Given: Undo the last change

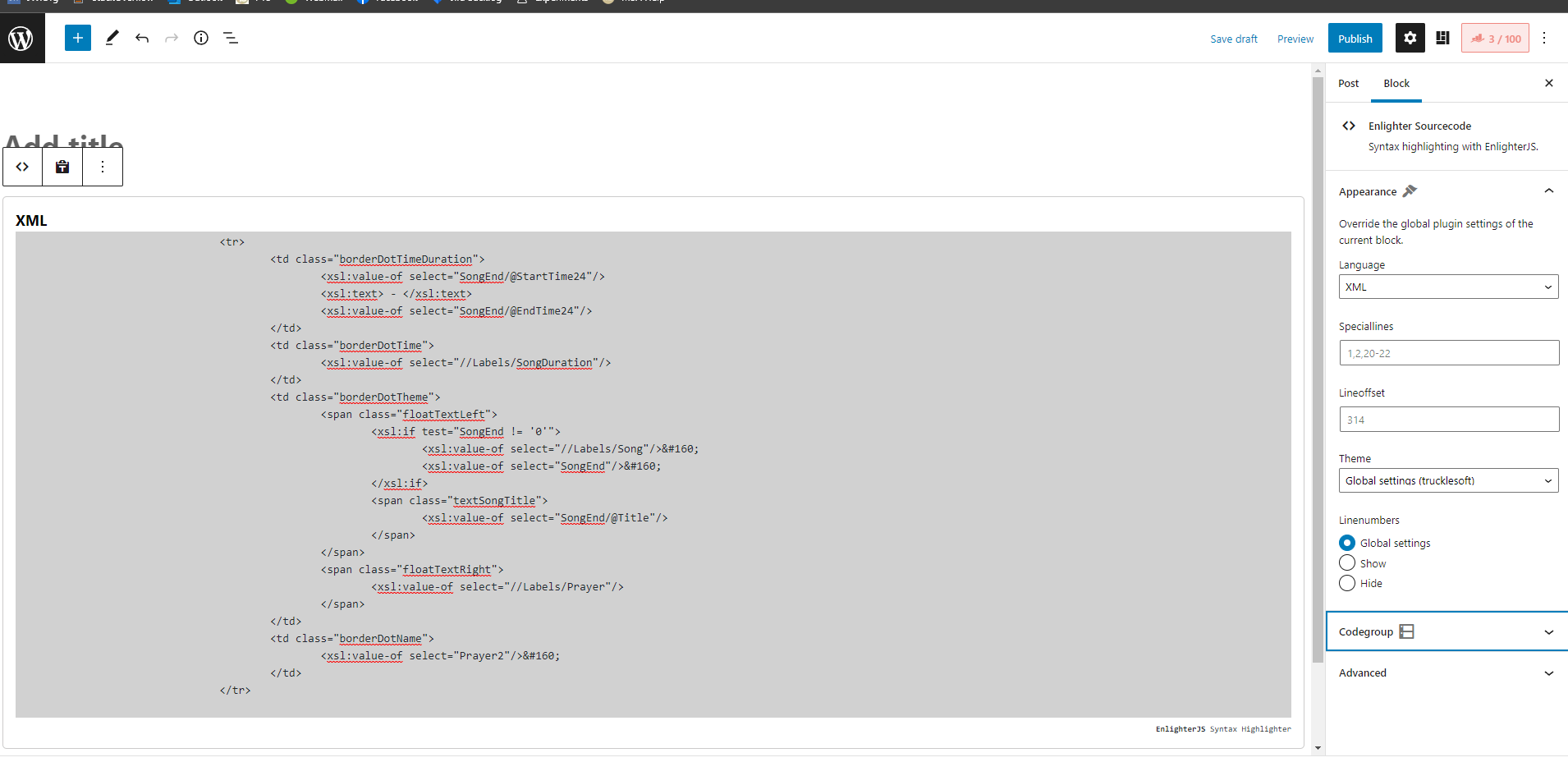Looking at the screenshot, I should 141,38.
